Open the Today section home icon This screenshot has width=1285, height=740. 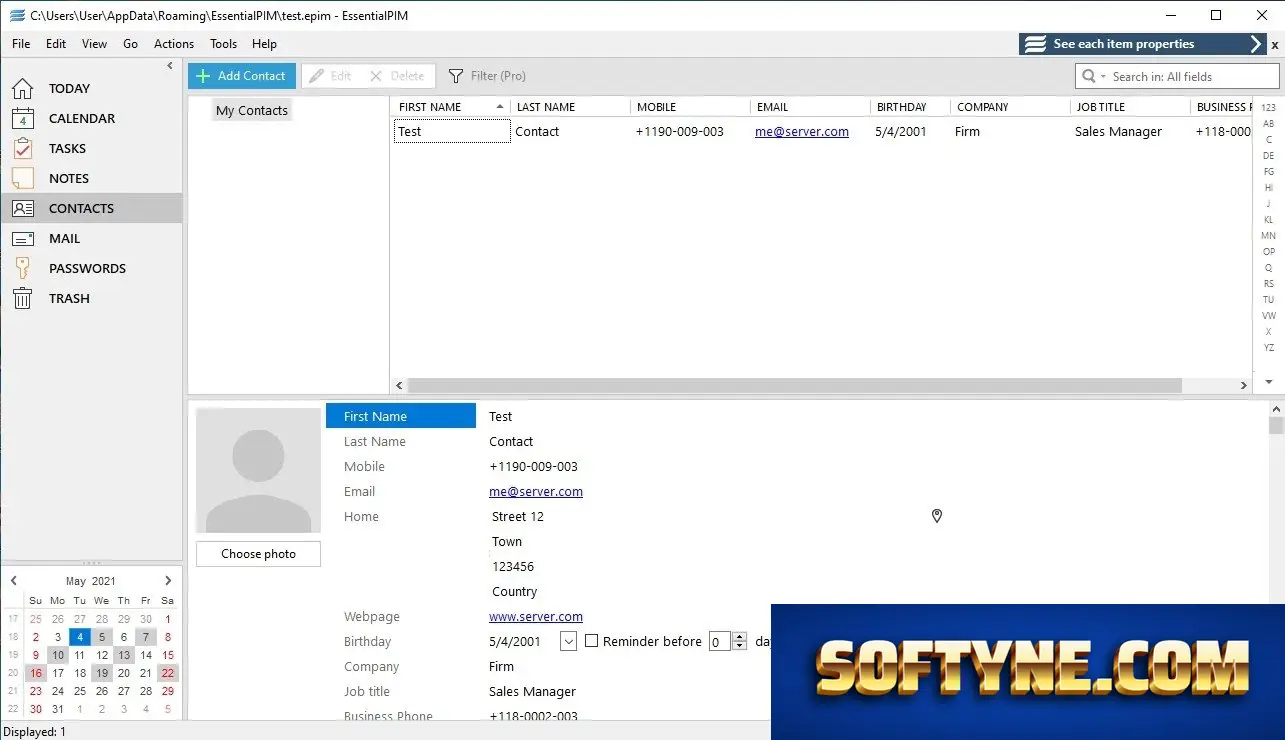(22, 88)
